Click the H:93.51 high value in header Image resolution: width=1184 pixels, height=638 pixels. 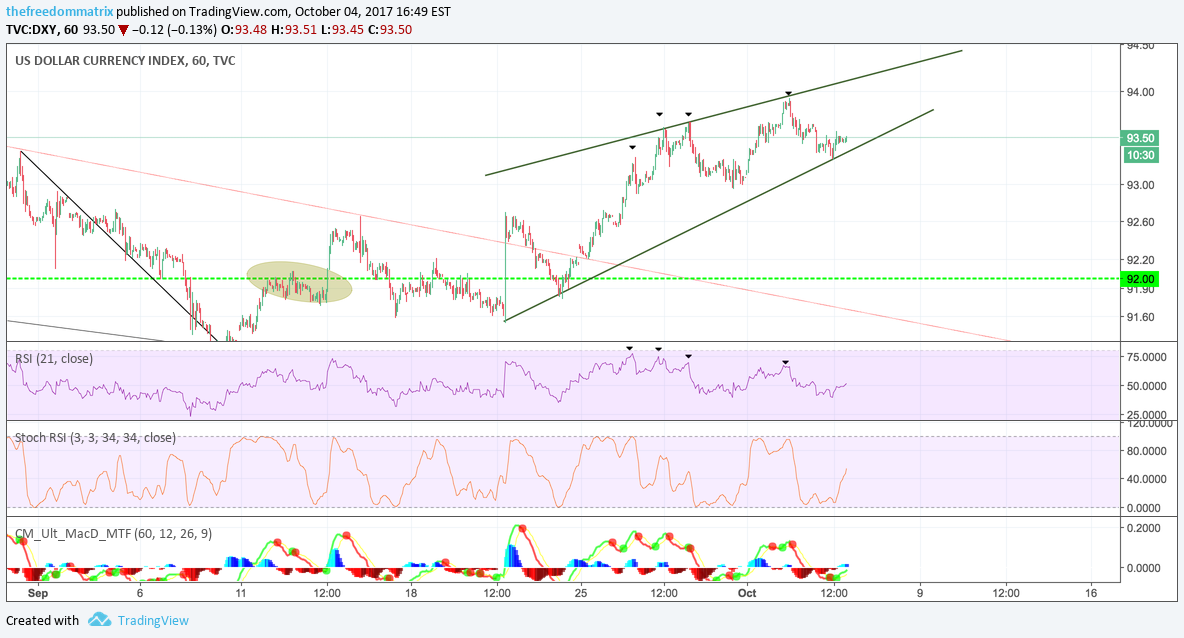point(294,29)
